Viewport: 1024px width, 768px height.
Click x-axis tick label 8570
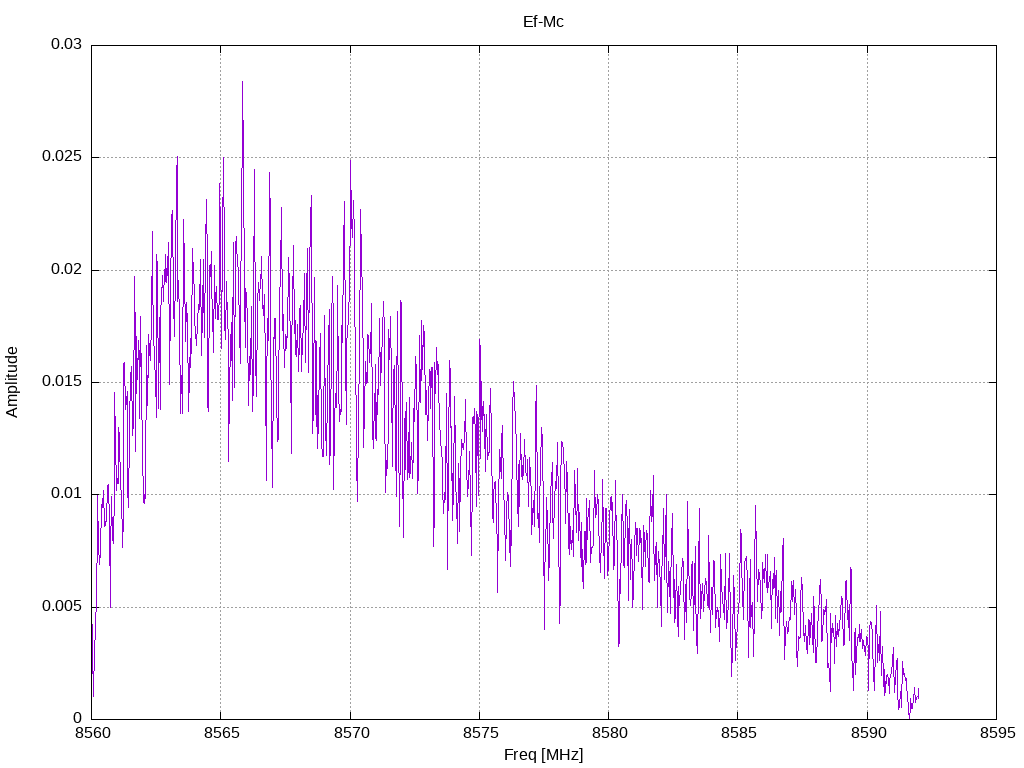350,733
